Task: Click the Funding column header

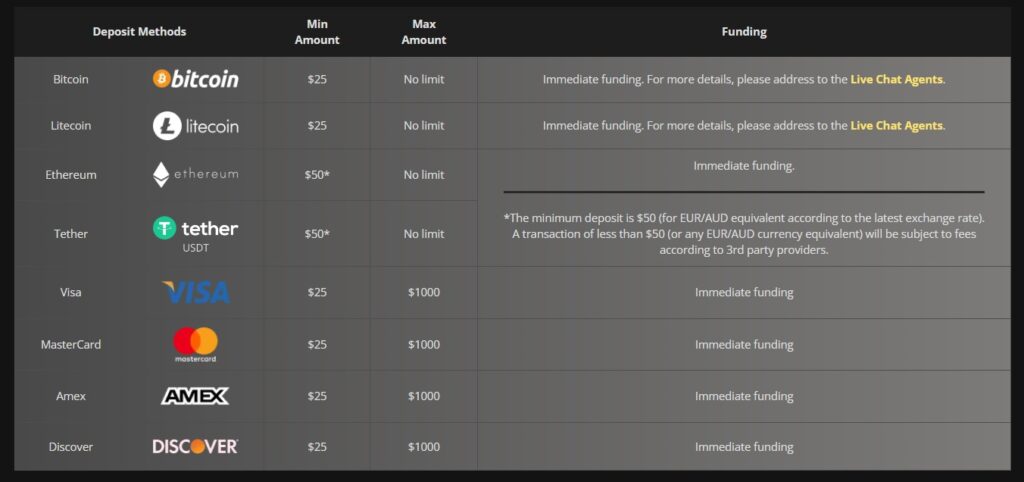Action: (x=744, y=32)
